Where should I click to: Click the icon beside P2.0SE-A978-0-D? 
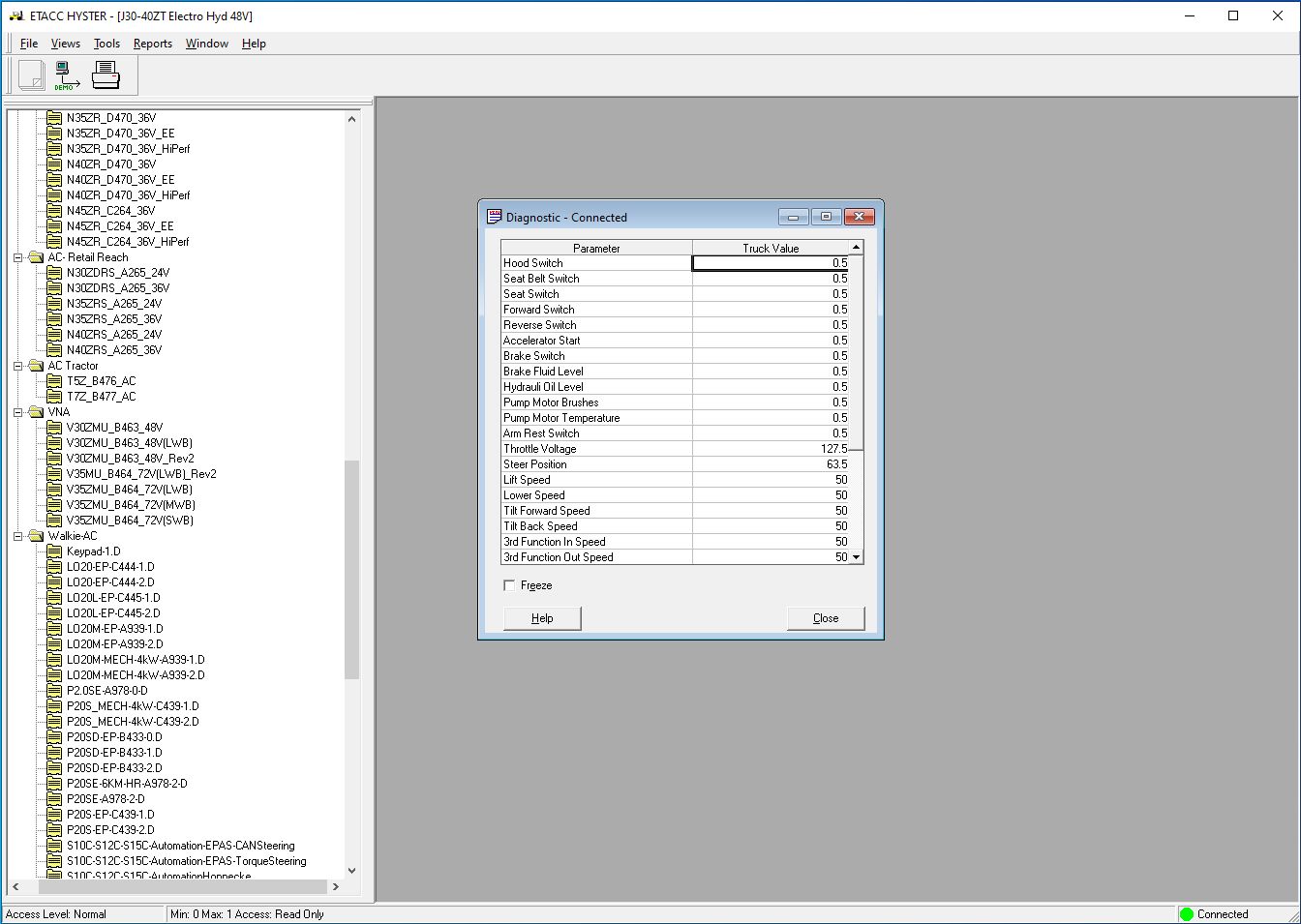coord(55,691)
